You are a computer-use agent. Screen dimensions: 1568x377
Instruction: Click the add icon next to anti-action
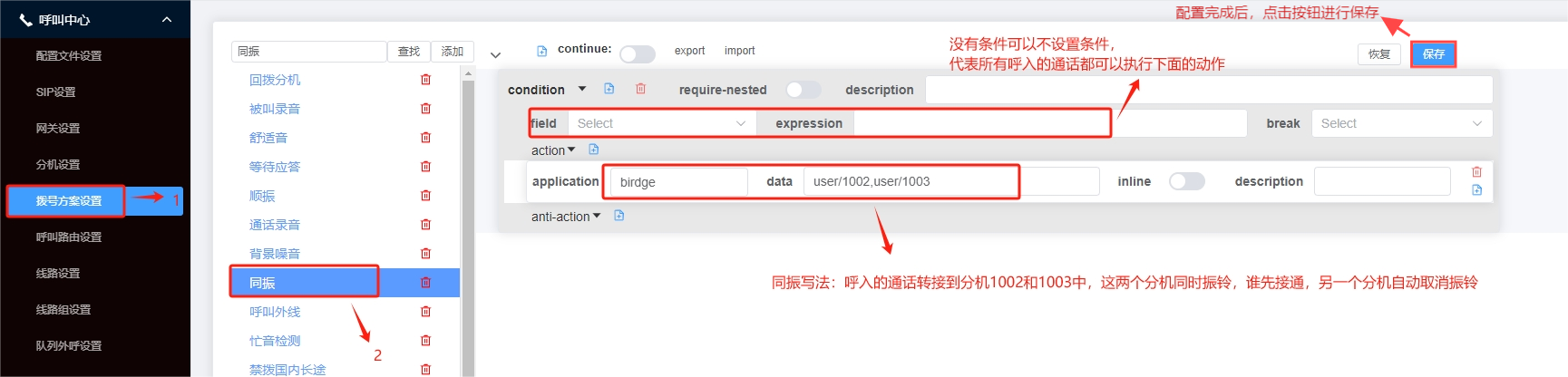click(x=619, y=216)
